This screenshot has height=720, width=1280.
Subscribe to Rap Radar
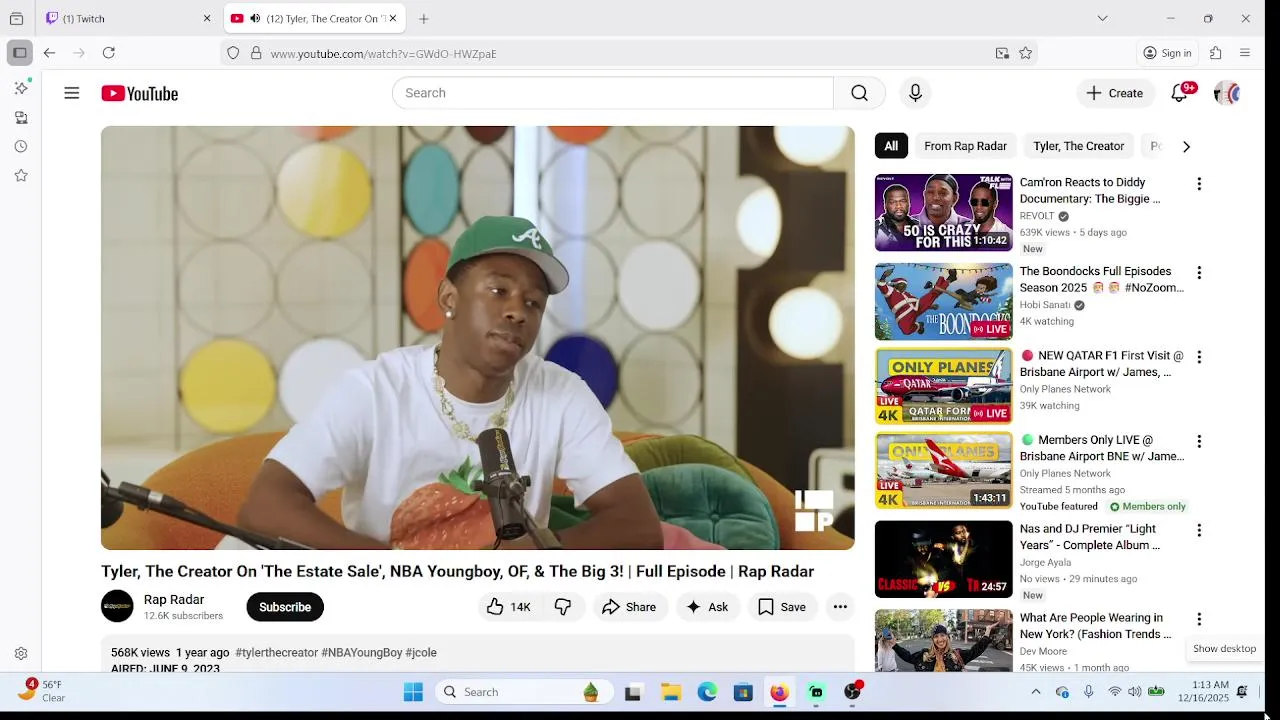[x=285, y=607]
